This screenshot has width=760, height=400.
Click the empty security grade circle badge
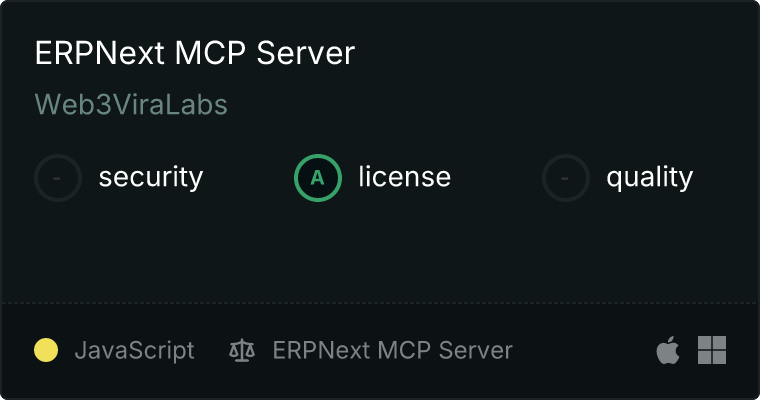coord(58,178)
